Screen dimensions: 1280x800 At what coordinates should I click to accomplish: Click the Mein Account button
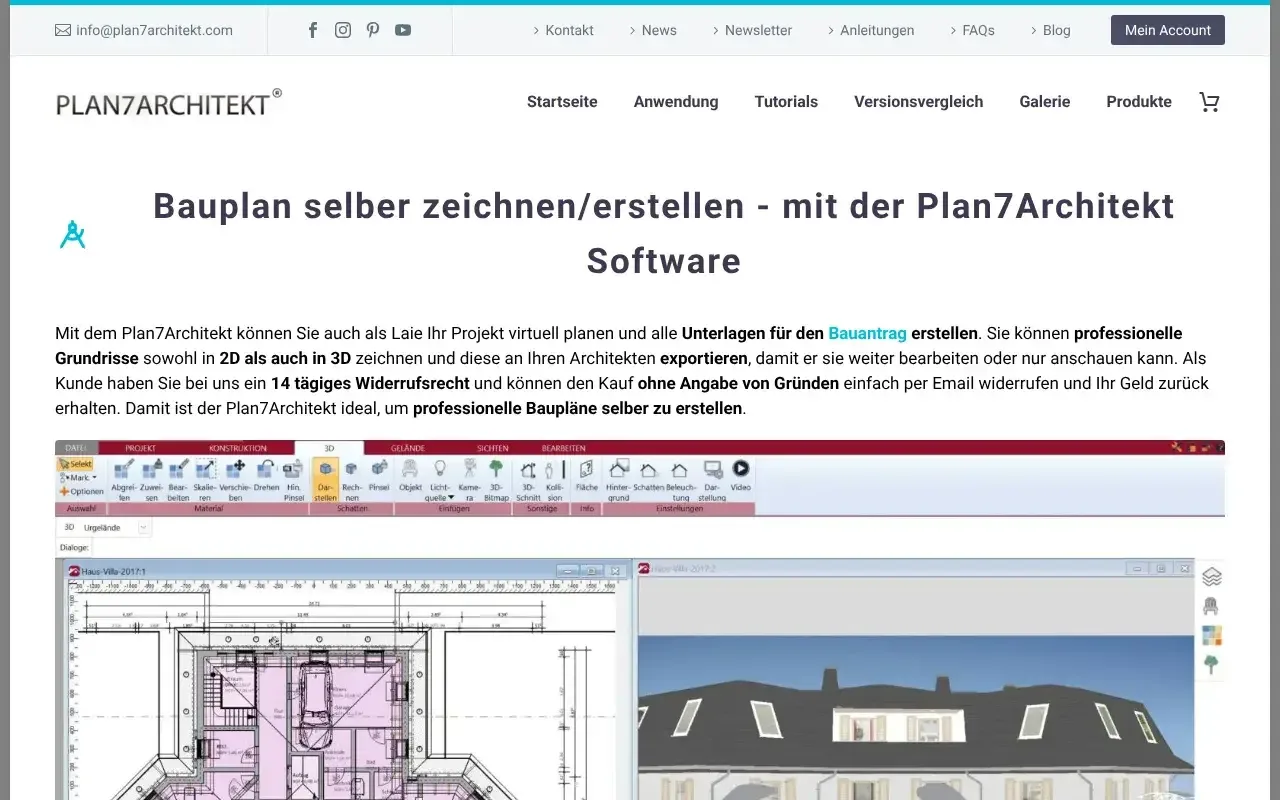pos(1167,30)
